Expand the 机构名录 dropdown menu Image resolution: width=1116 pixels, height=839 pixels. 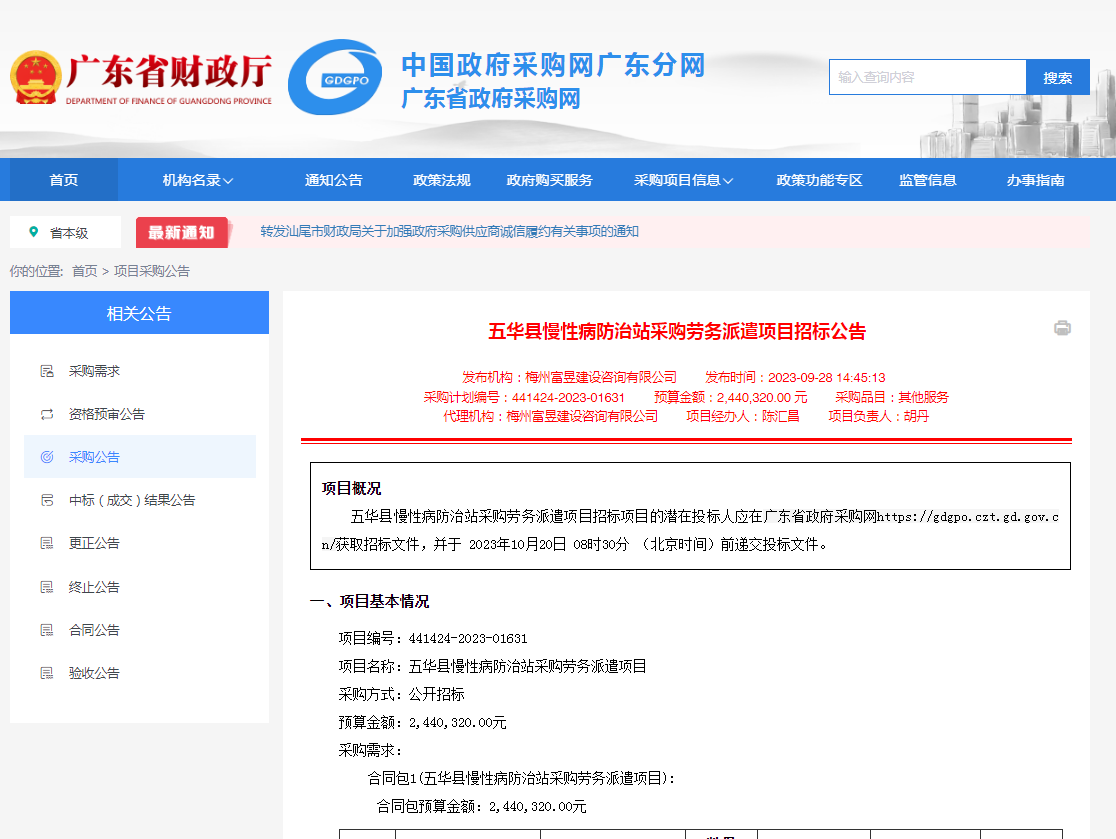tap(196, 179)
